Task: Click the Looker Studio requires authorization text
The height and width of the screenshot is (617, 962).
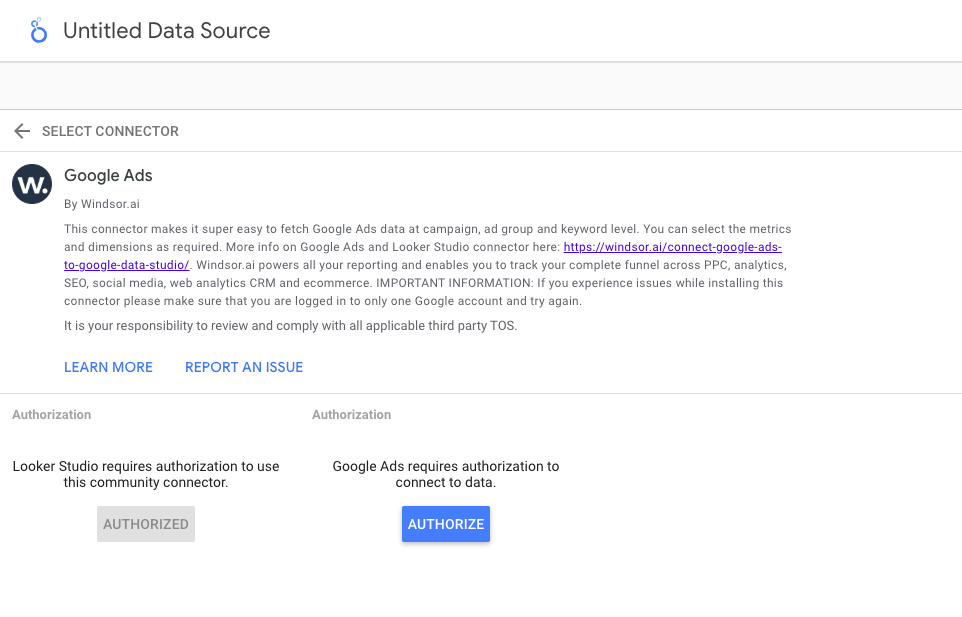Action: tap(146, 474)
